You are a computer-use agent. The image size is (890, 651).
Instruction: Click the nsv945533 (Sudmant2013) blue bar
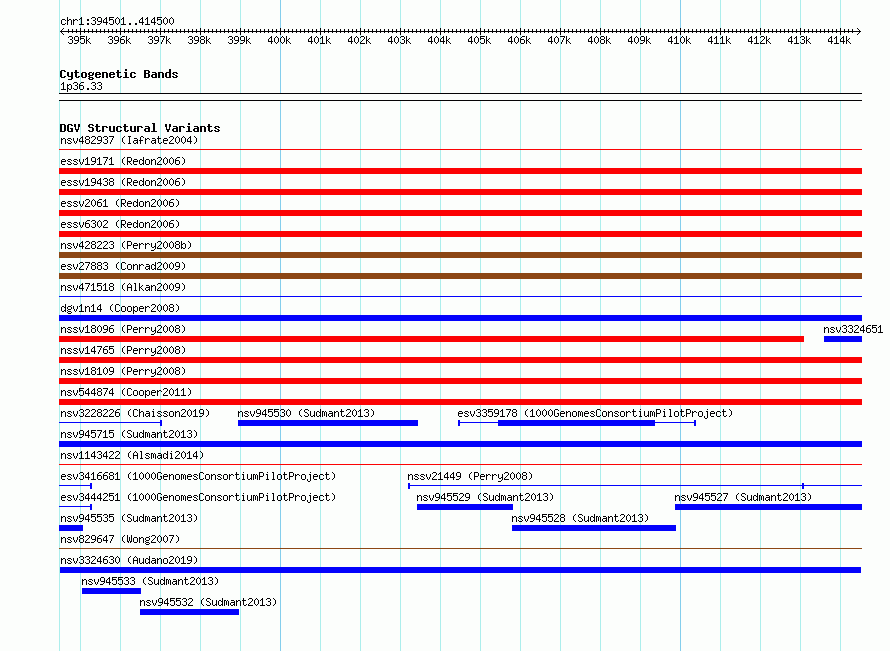(x=111, y=591)
